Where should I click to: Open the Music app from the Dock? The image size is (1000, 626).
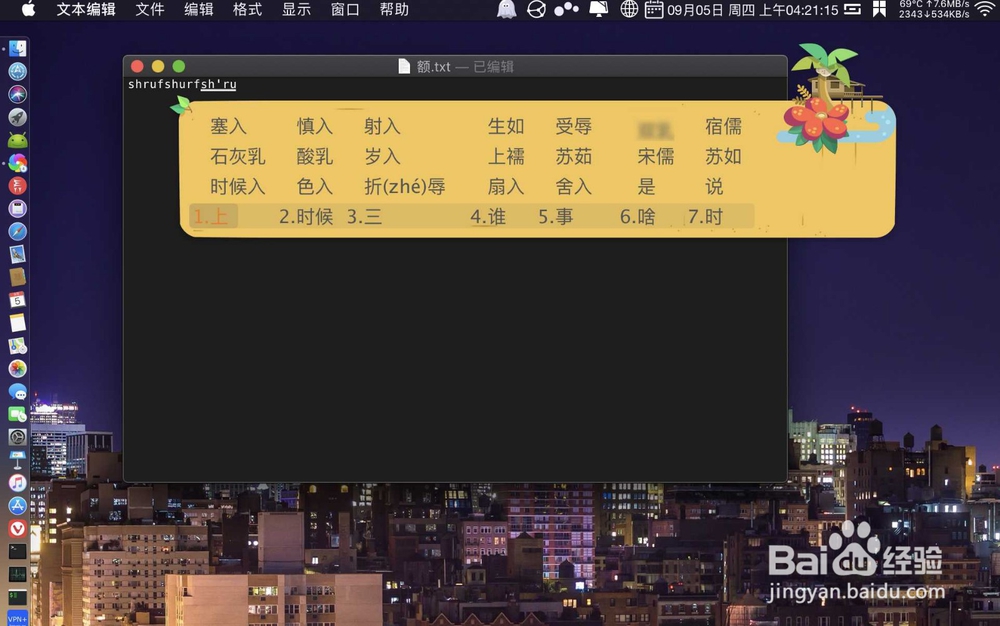pyautogui.click(x=17, y=485)
